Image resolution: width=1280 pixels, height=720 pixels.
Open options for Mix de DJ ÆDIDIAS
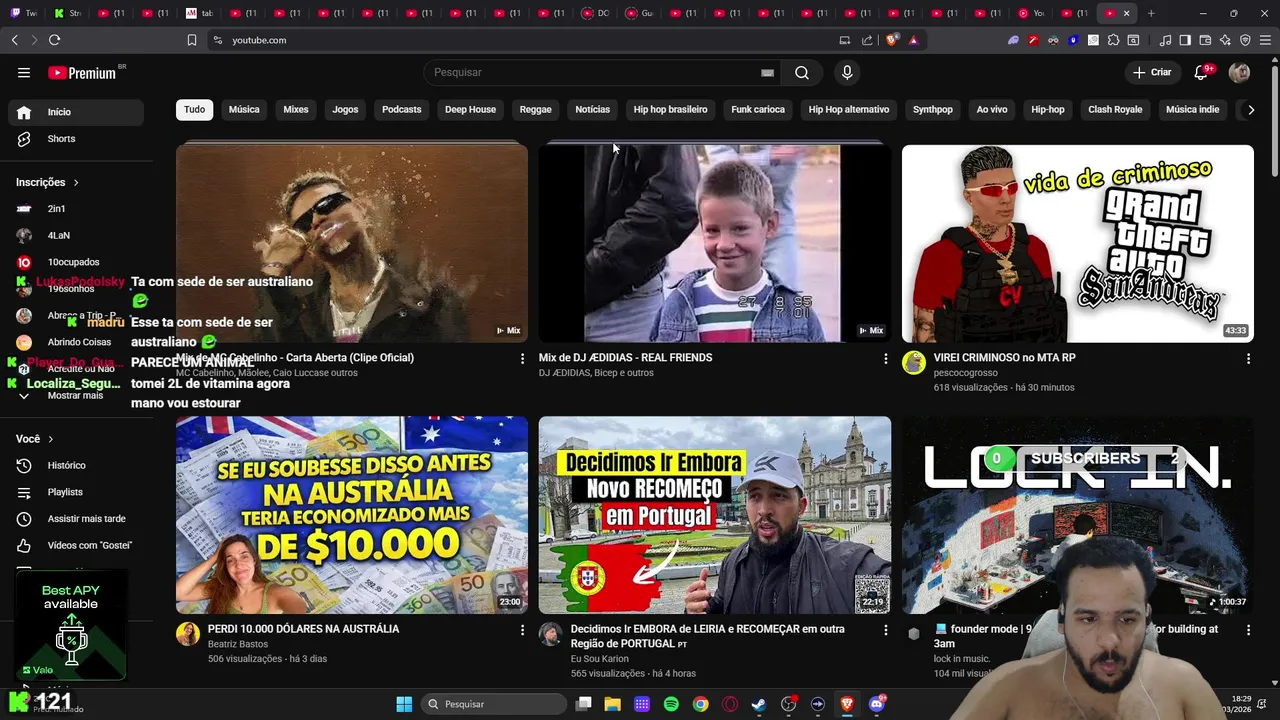[x=885, y=358]
